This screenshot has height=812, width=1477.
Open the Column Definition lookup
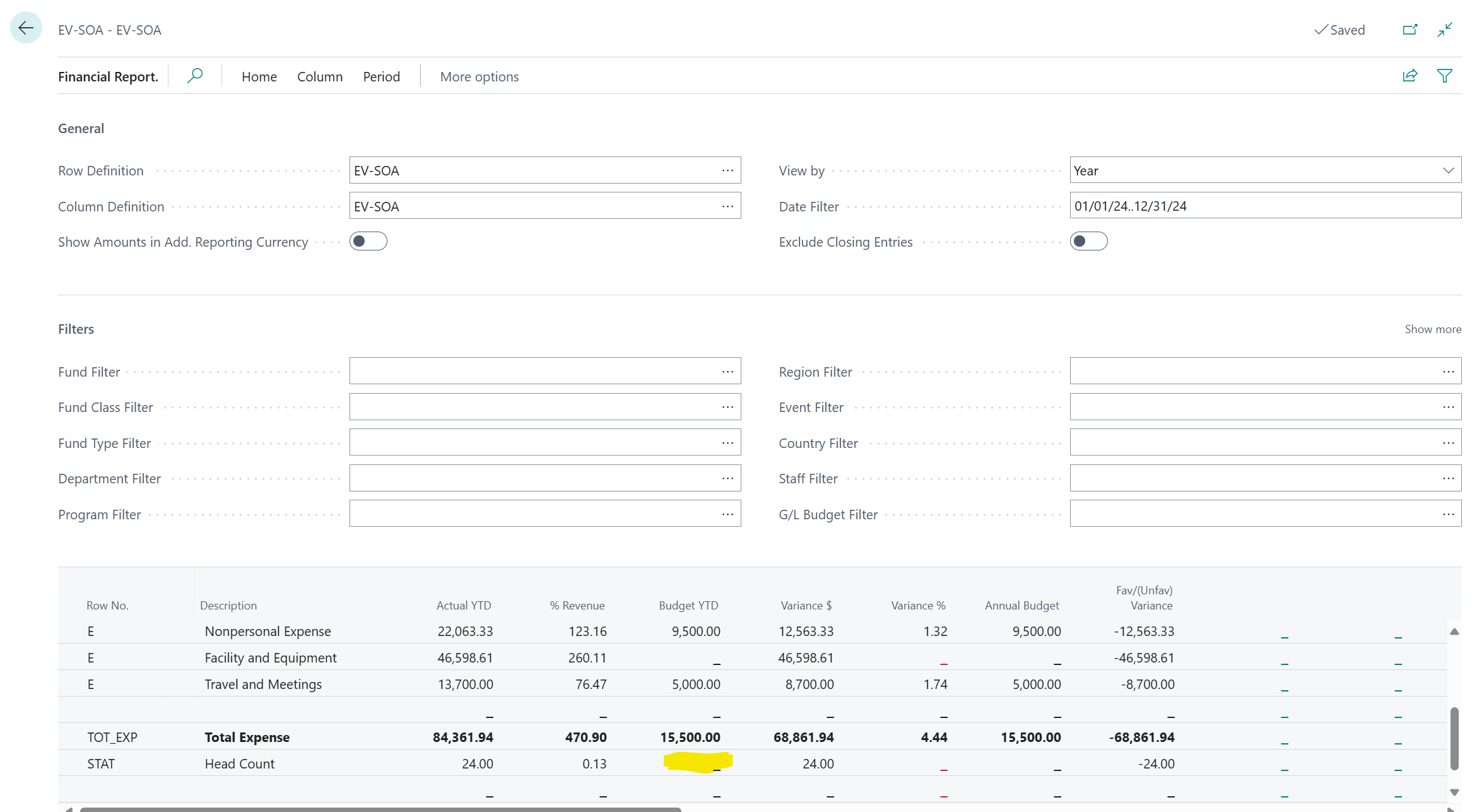pos(727,206)
